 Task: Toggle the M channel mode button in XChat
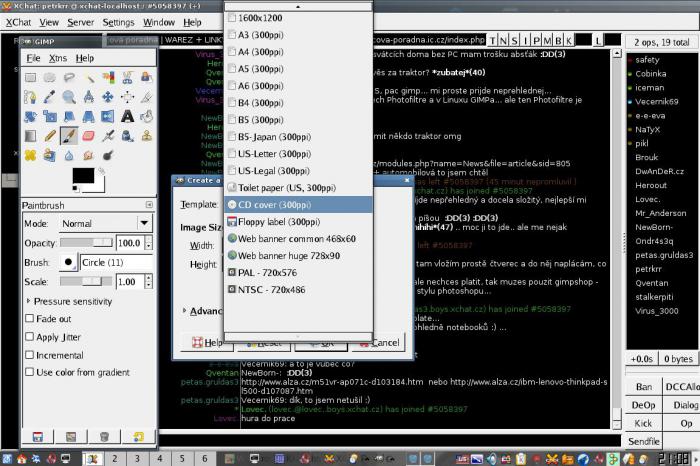click(547, 41)
